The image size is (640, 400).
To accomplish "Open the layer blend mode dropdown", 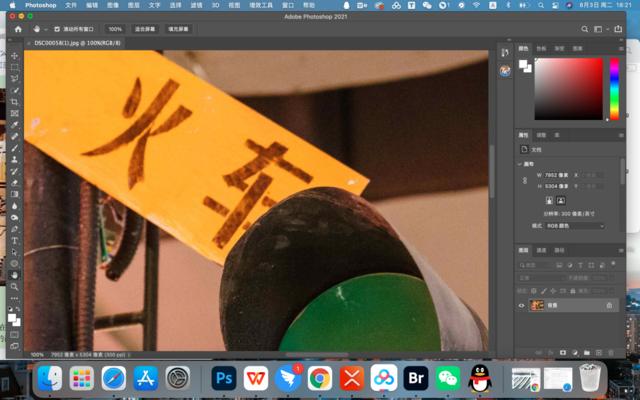I will pyautogui.click(x=541, y=278).
